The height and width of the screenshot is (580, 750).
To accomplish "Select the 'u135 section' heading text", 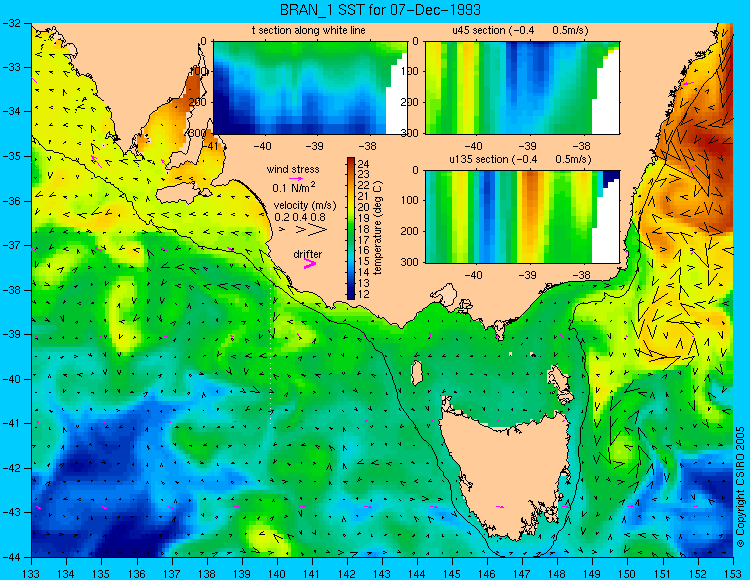I will [x=477, y=159].
